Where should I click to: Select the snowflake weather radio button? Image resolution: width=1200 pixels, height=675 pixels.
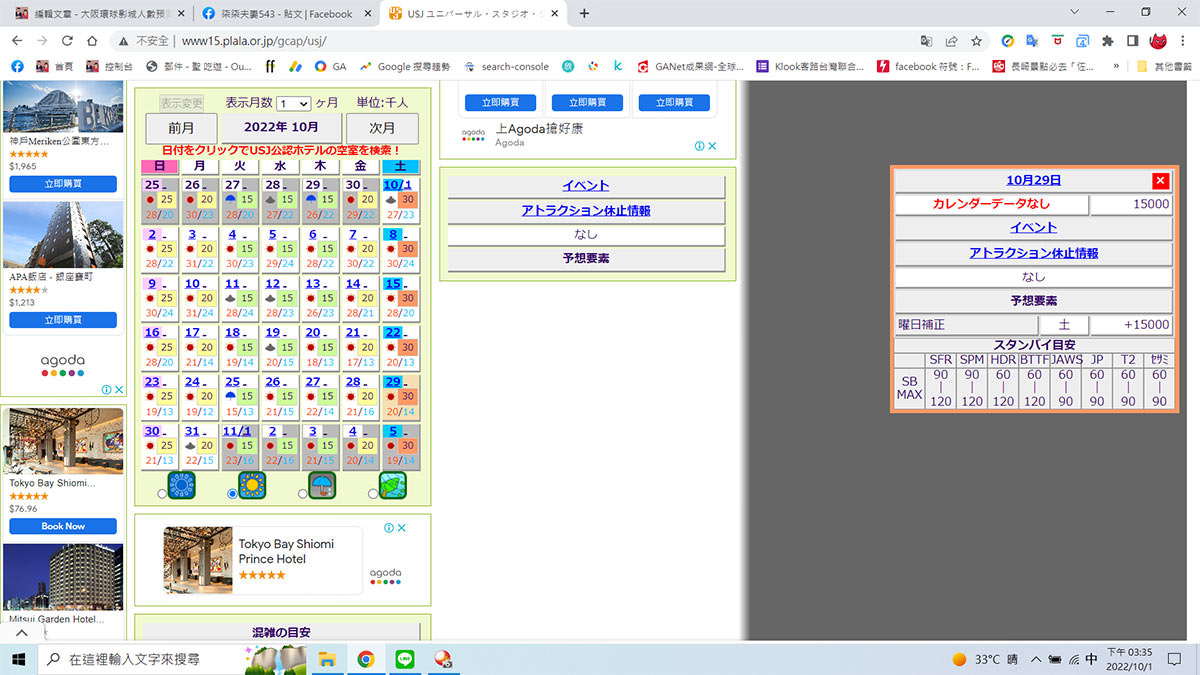(163, 493)
